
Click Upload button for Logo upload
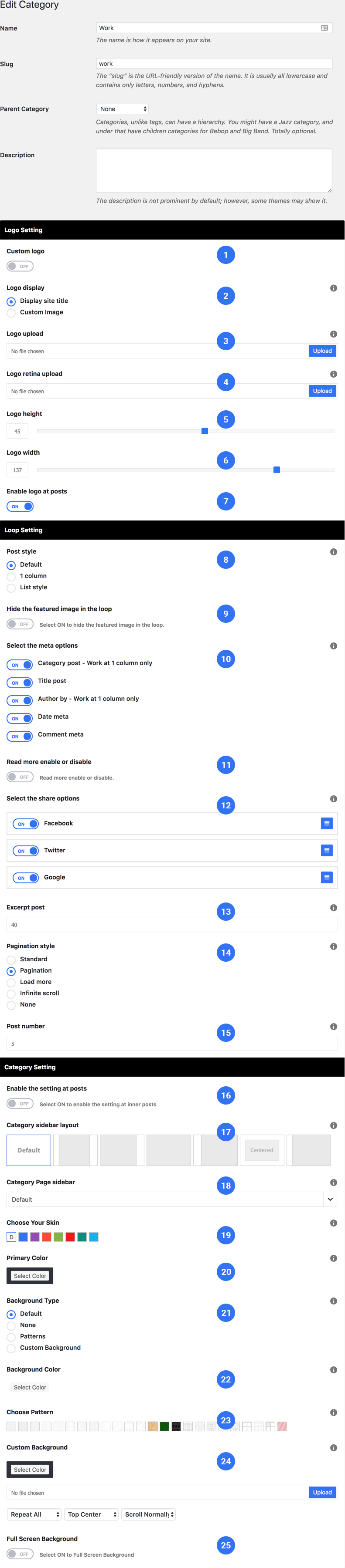click(322, 351)
